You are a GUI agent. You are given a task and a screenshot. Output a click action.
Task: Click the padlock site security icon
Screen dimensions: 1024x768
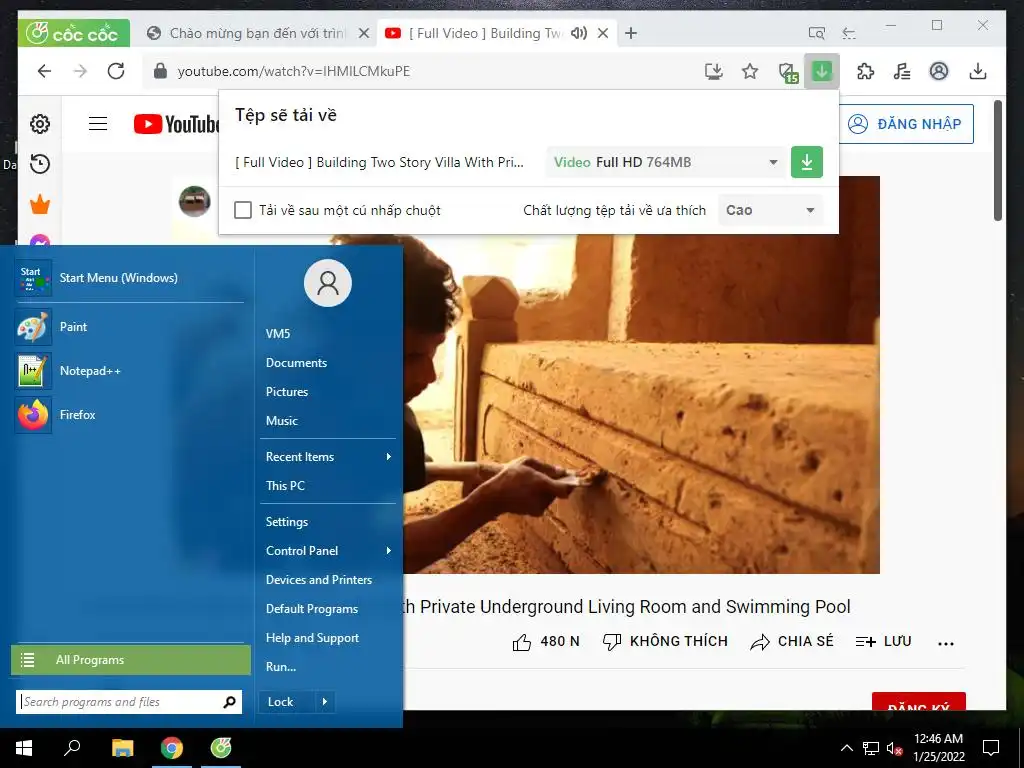[x=160, y=71]
